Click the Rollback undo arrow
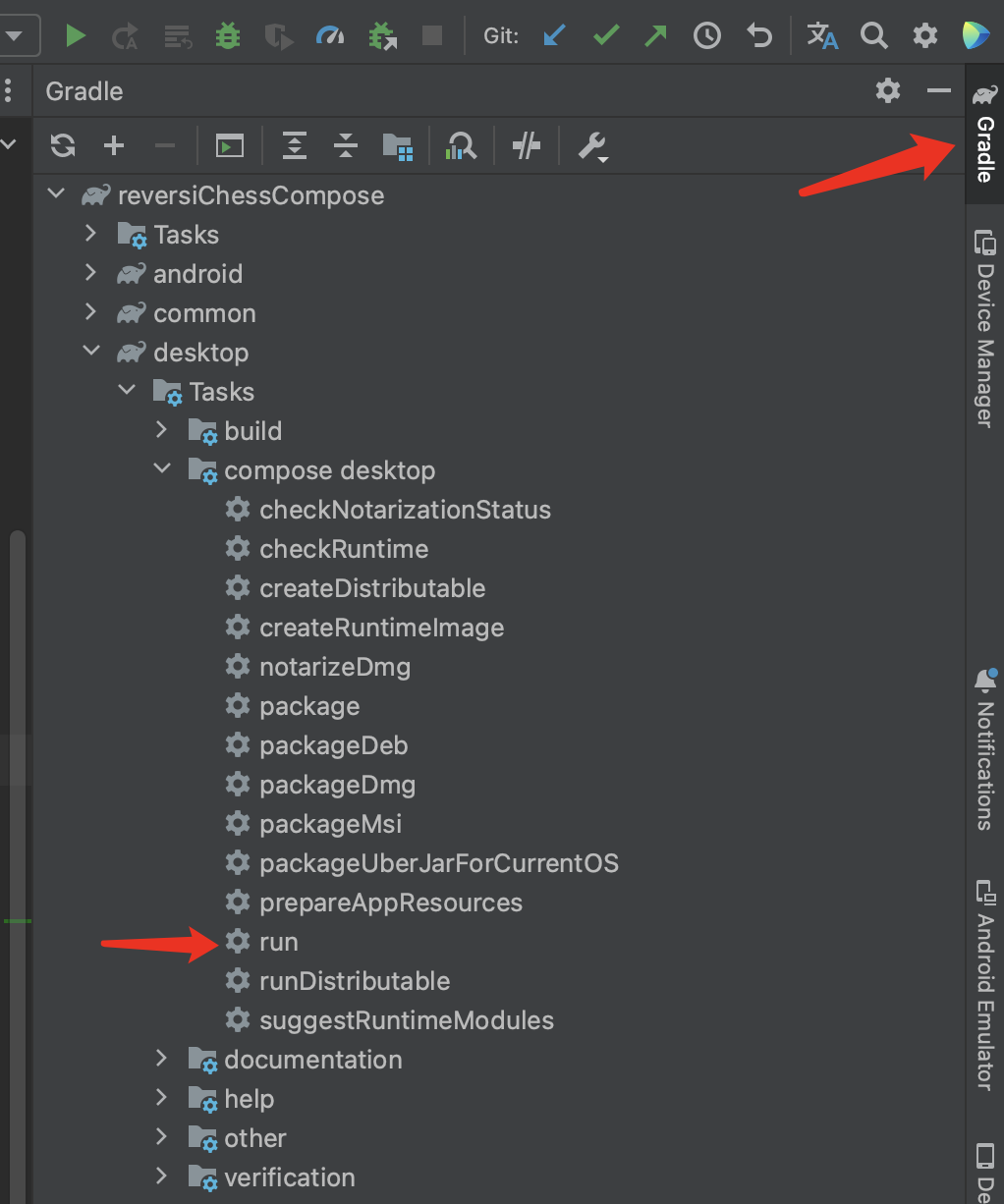The width and height of the screenshot is (1004, 1204). click(758, 36)
